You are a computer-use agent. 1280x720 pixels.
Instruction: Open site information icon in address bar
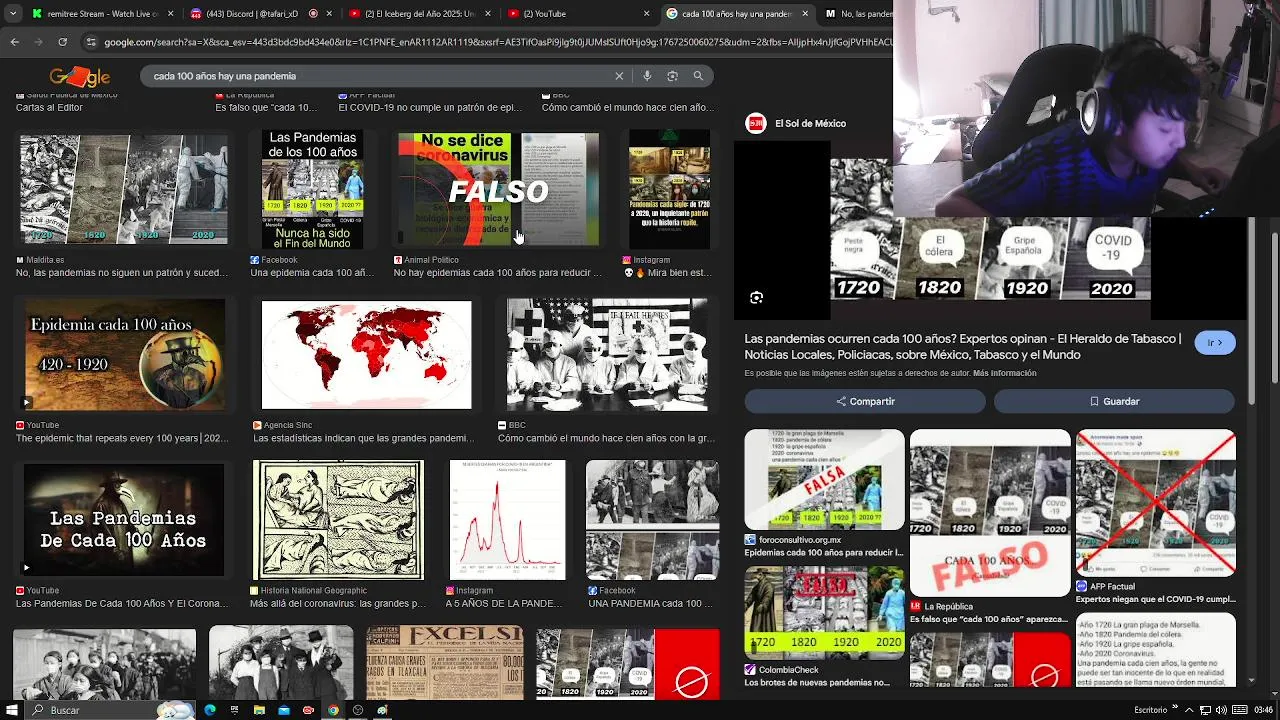(91, 42)
